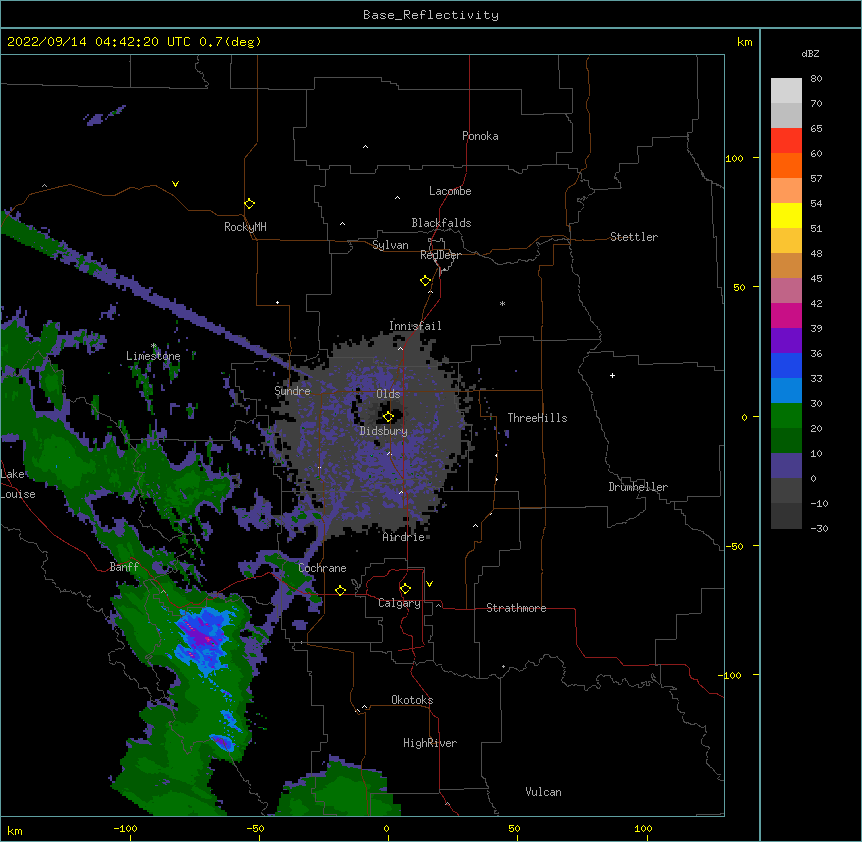Pick the lightest gray 70–80 dBZ legend swatch

(x=786, y=91)
